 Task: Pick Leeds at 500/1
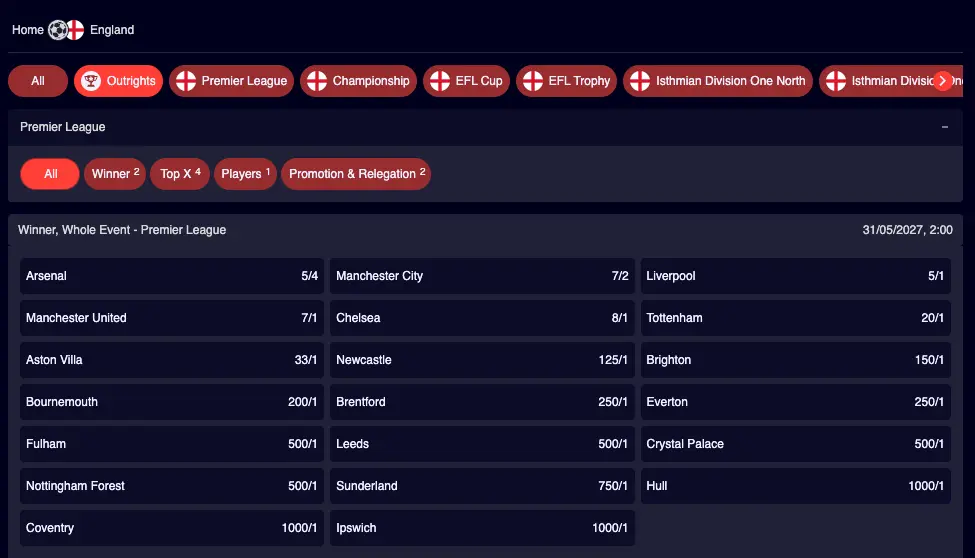tap(482, 444)
